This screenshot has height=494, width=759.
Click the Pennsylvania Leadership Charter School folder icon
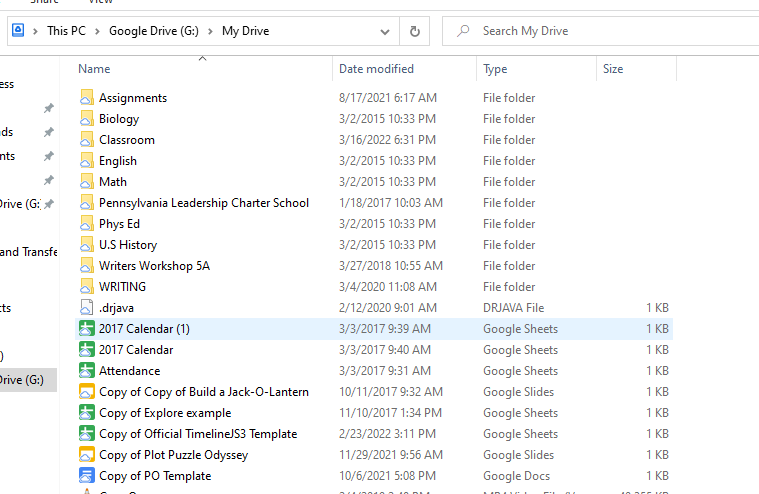[x=87, y=202]
